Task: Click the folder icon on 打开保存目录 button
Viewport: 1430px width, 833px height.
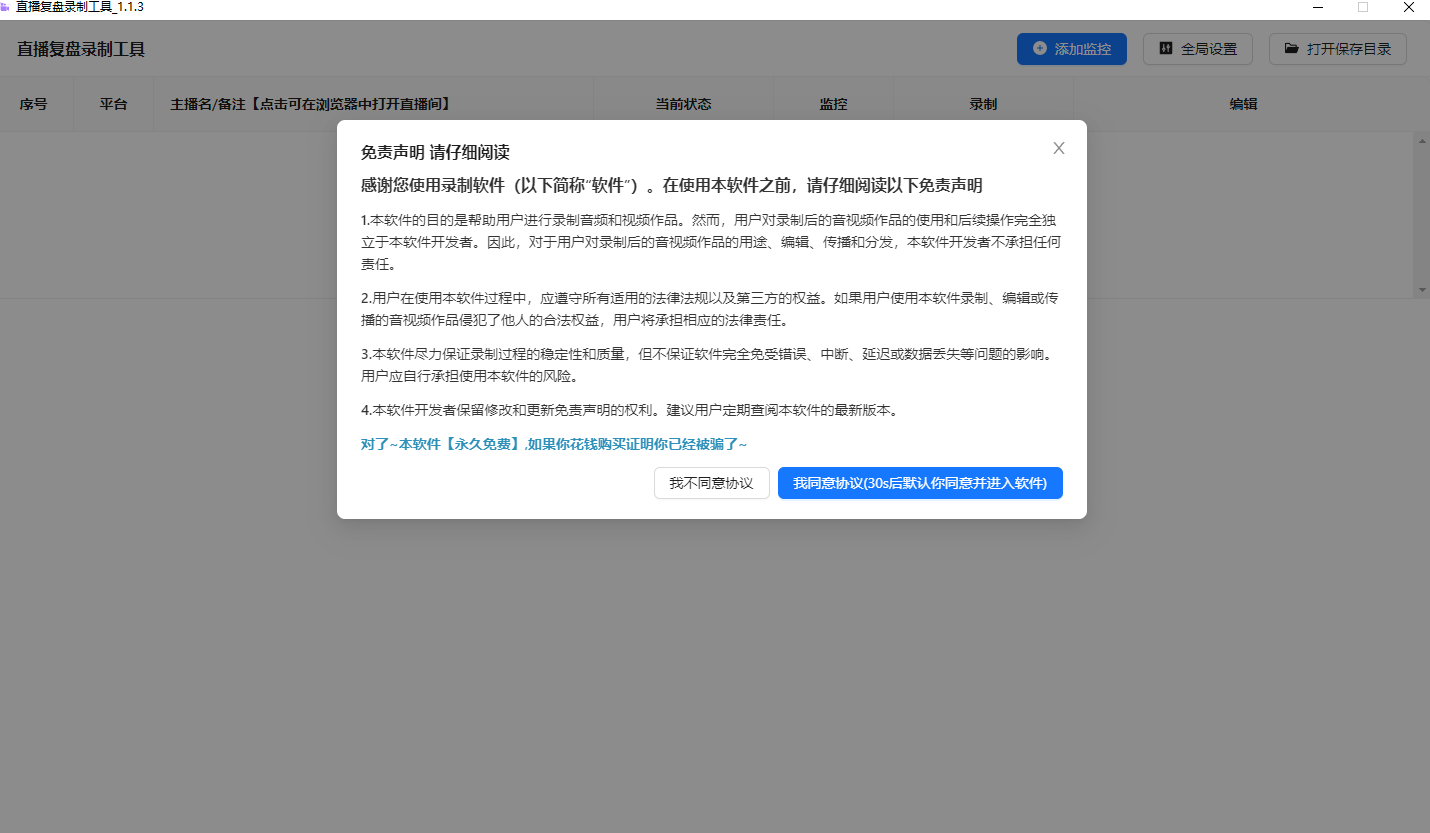Action: tap(1292, 48)
